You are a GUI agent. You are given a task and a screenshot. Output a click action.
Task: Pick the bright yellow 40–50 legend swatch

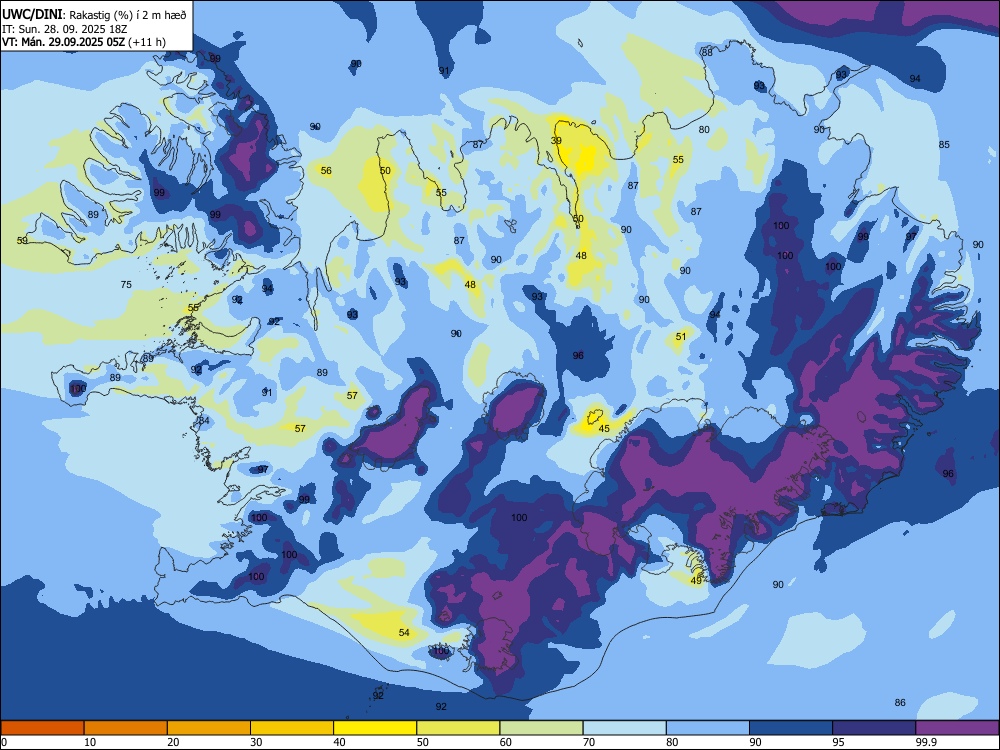pos(375,728)
